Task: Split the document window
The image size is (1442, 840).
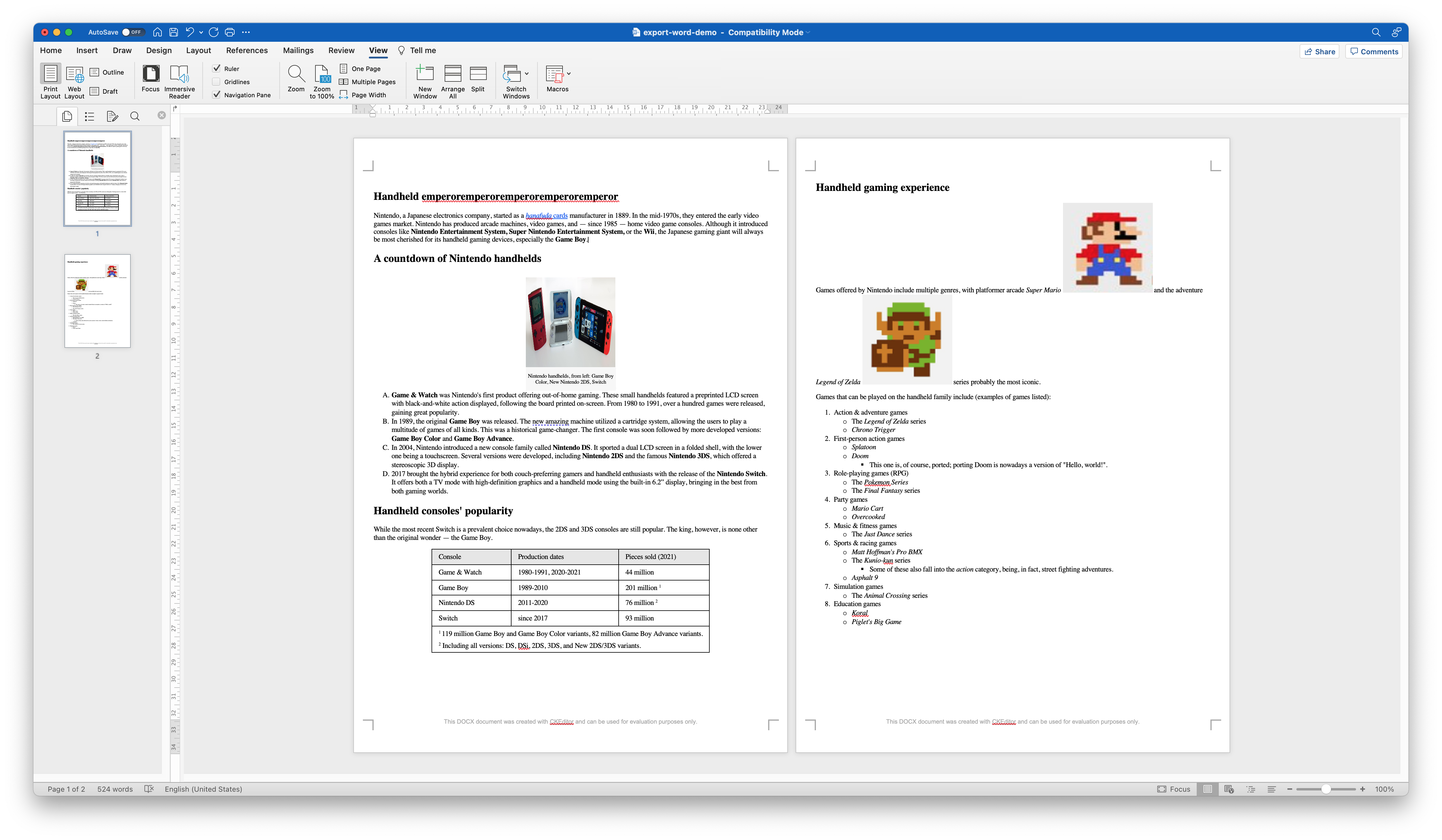Action: (478, 78)
